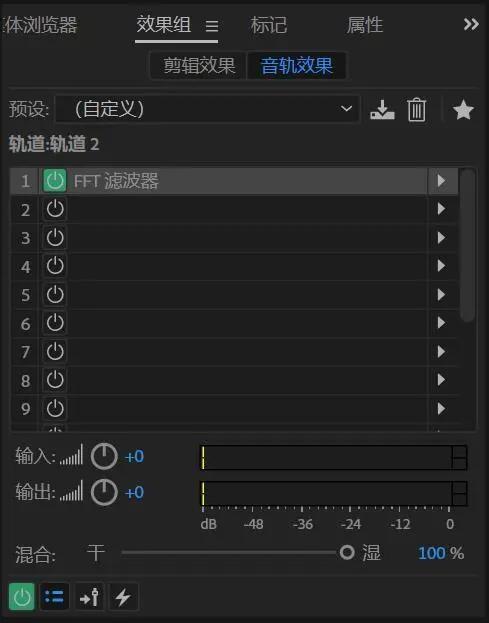Click the save preset download icon

382,110
